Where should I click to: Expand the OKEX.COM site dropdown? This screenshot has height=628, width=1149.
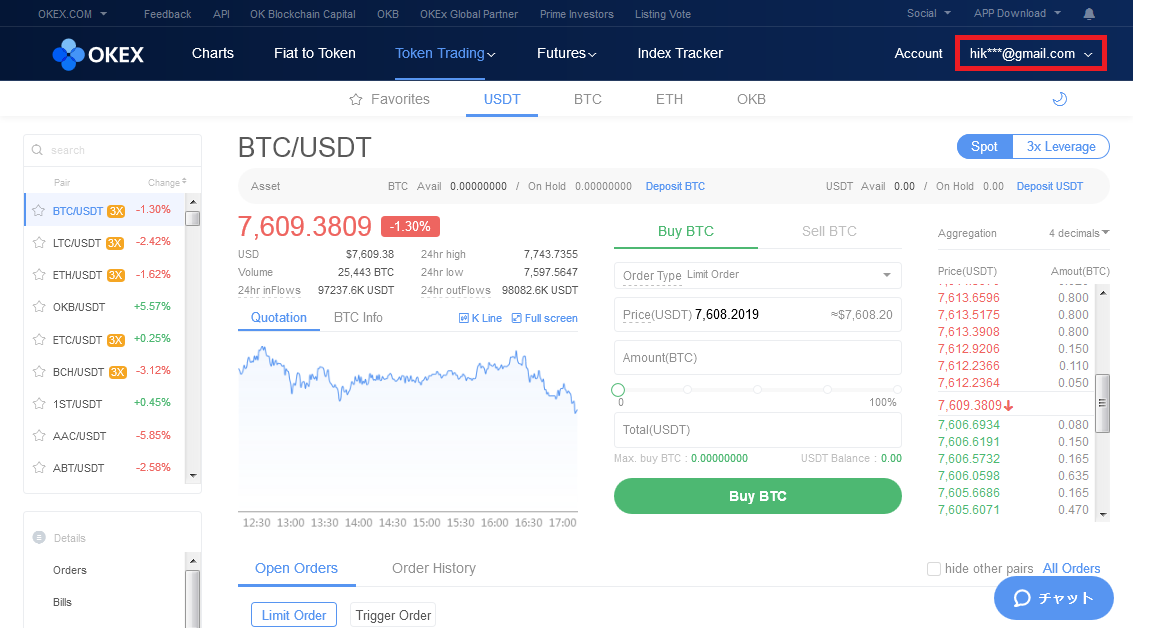[73, 14]
